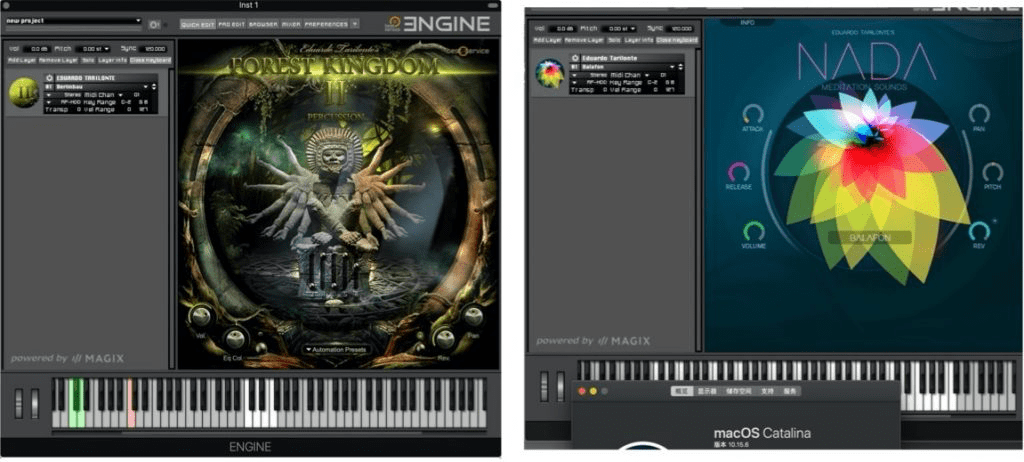Toggle the Balafon layer power button
This screenshot has width=1024, height=462.
coord(575,58)
